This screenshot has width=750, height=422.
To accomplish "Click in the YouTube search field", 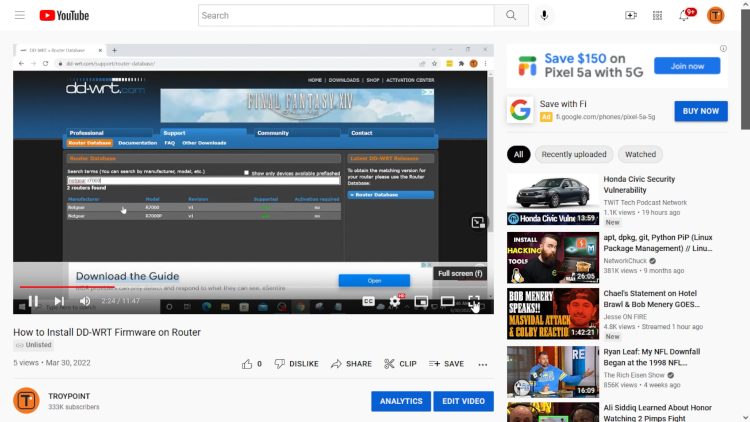I will coord(346,15).
